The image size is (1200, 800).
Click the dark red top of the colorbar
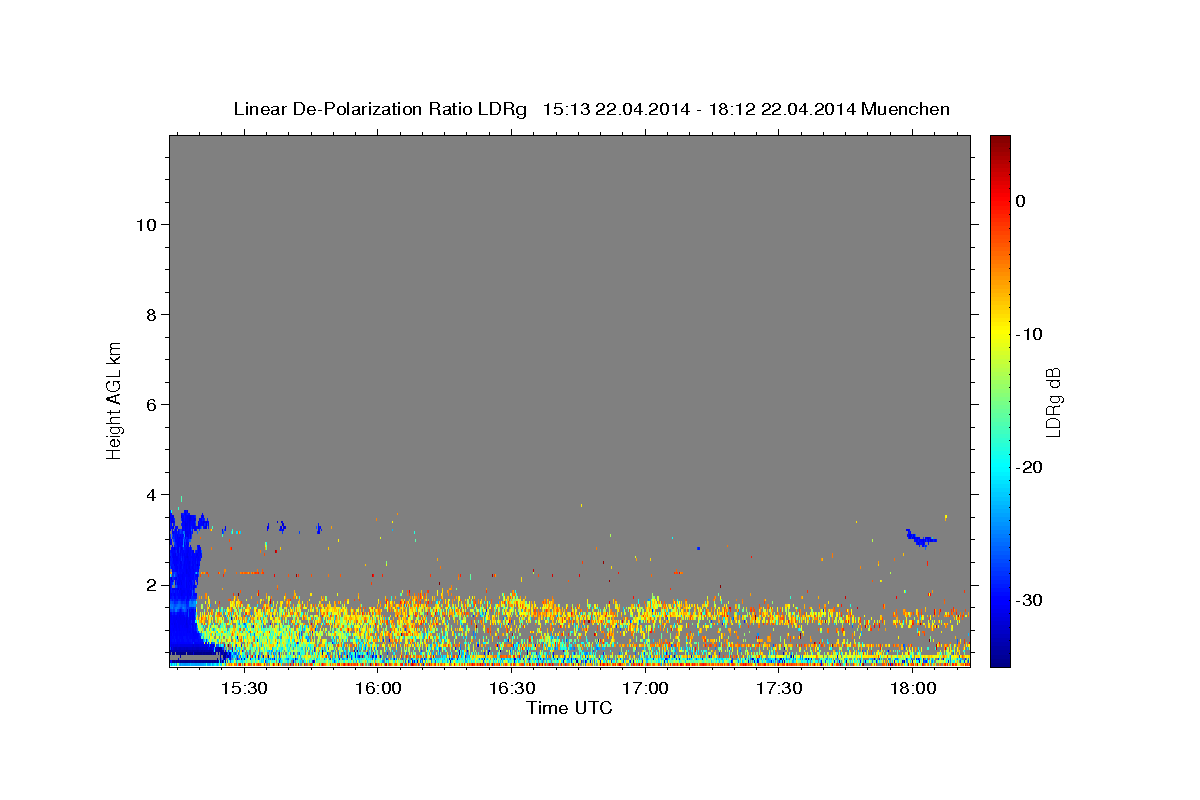(1000, 142)
